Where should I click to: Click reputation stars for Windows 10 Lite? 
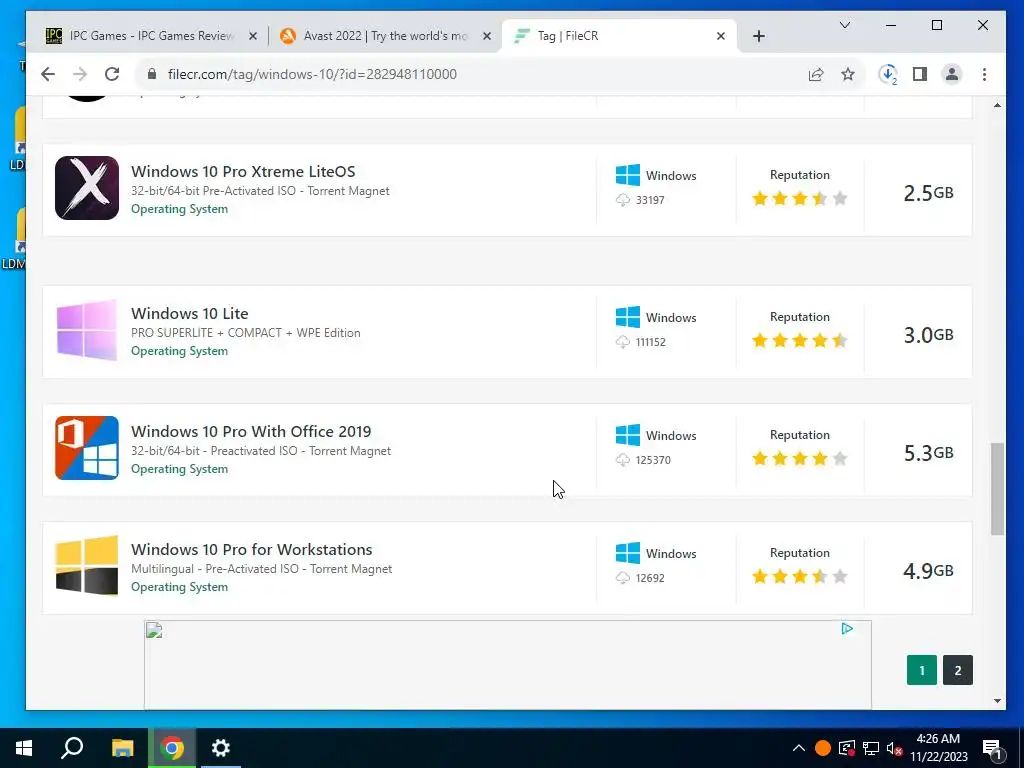pyautogui.click(x=799, y=340)
